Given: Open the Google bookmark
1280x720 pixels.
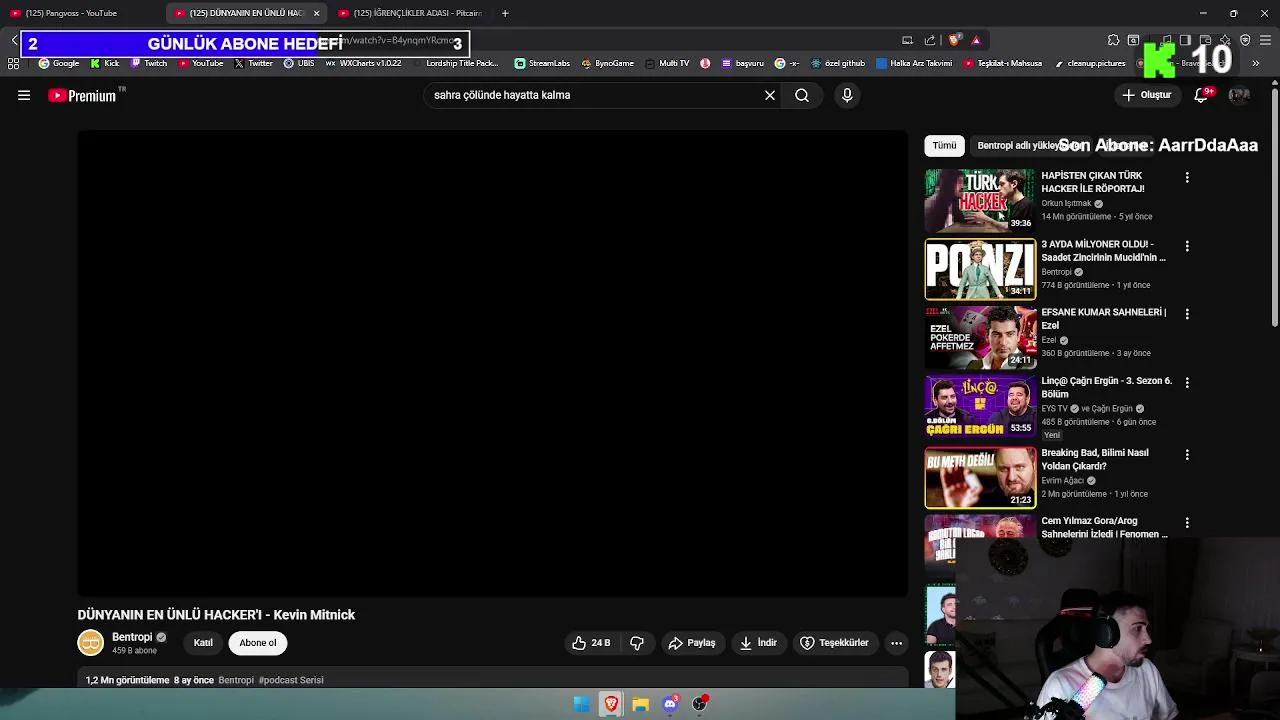Looking at the screenshot, I should coord(59,63).
